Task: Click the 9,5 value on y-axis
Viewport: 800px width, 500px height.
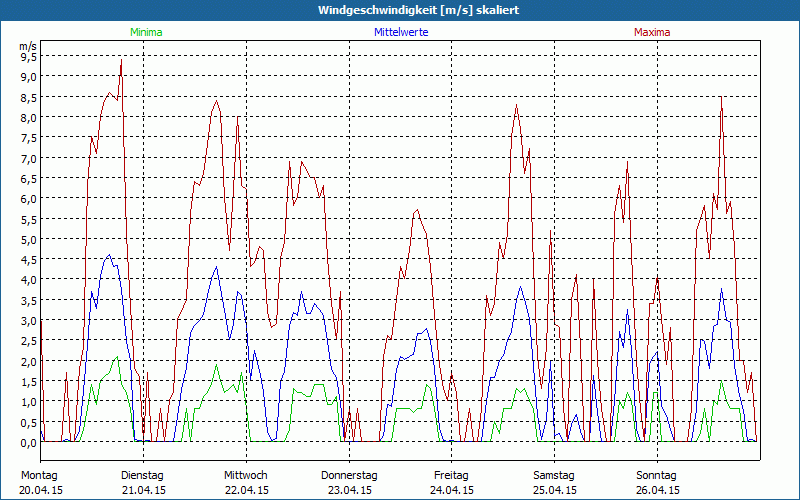Action: (29, 57)
